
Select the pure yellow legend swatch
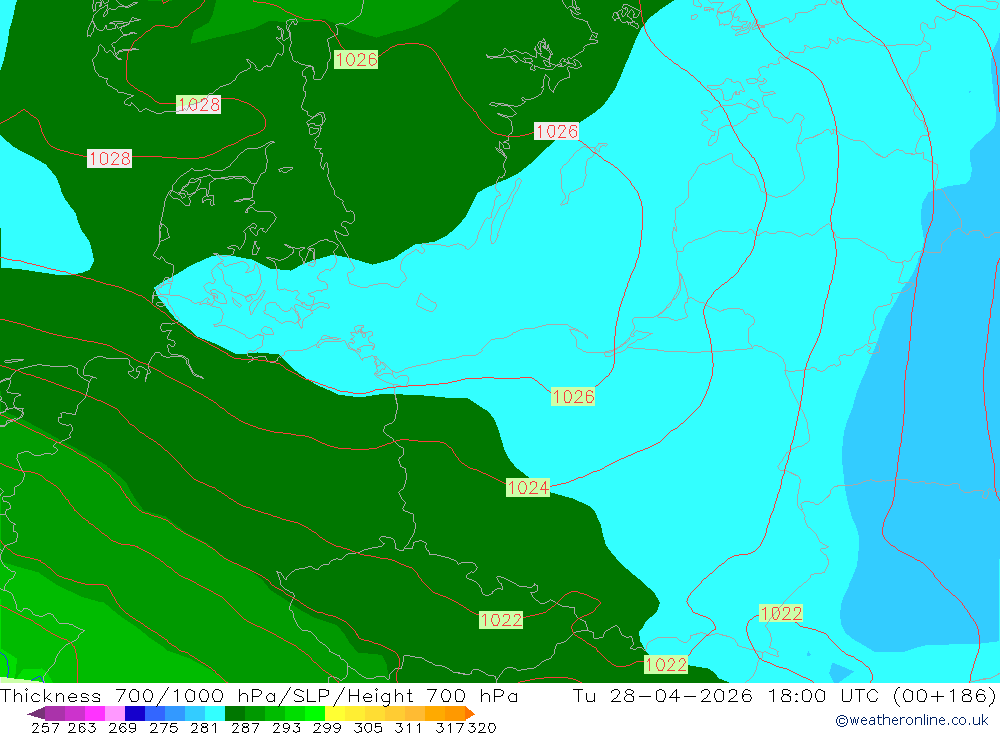pyautogui.click(x=334, y=713)
